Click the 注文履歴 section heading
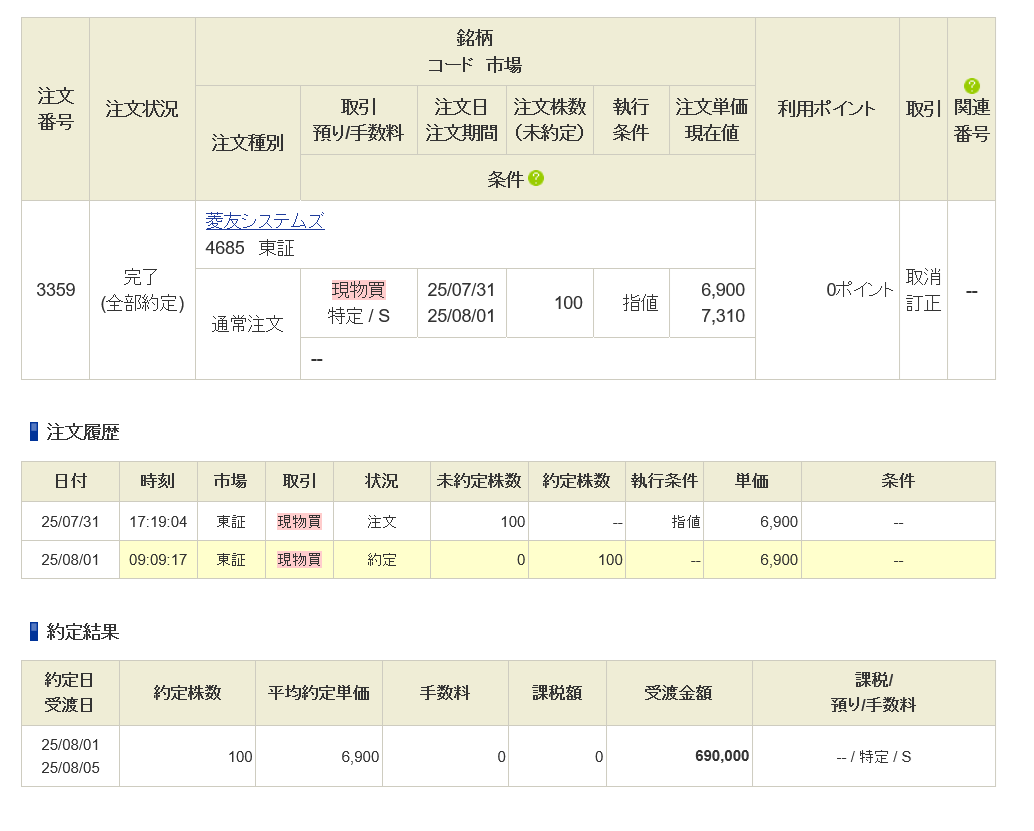The height and width of the screenshot is (831, 1034). pos(82,432)
